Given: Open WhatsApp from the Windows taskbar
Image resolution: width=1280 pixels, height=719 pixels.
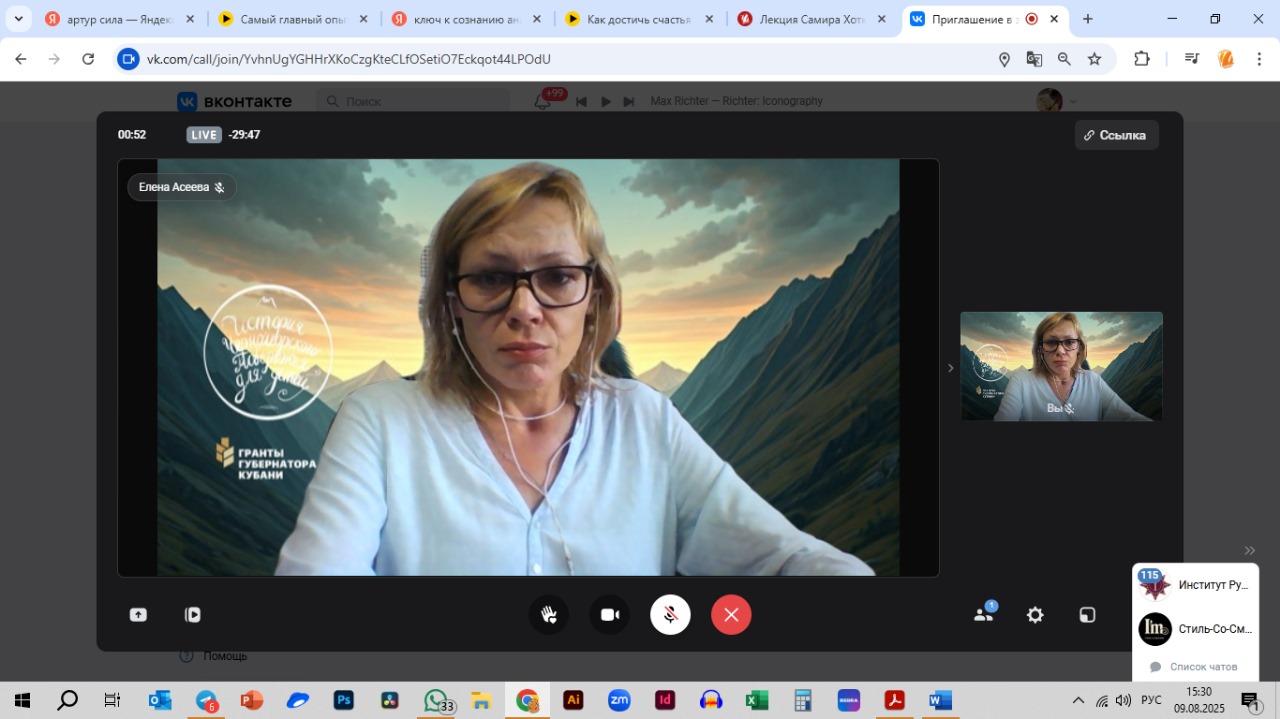Looking at the screenshot, I should [436, 700].
